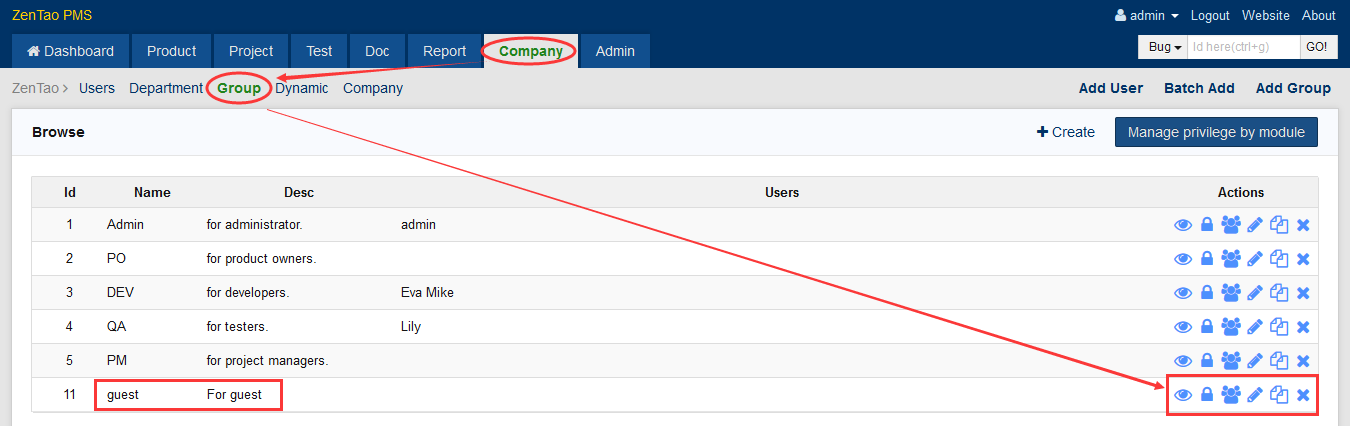
Task: Switch to the Project tab
Action: [251, 51]
